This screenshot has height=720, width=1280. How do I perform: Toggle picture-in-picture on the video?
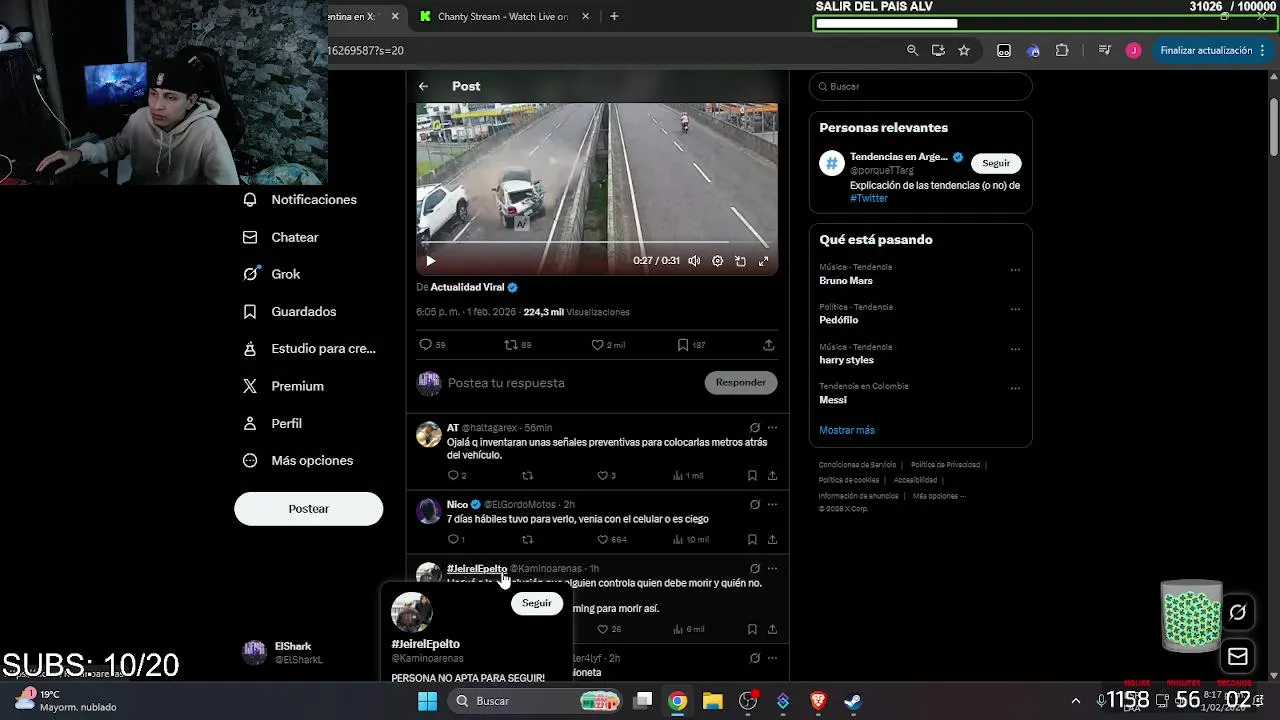(740, 261)
